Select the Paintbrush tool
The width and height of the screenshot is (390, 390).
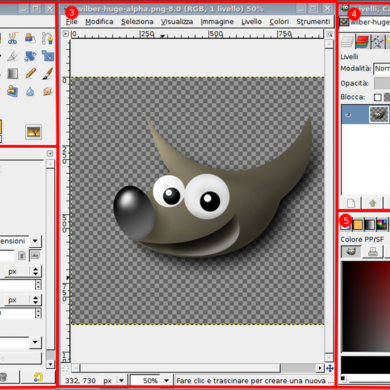click(x=48, y=74)
